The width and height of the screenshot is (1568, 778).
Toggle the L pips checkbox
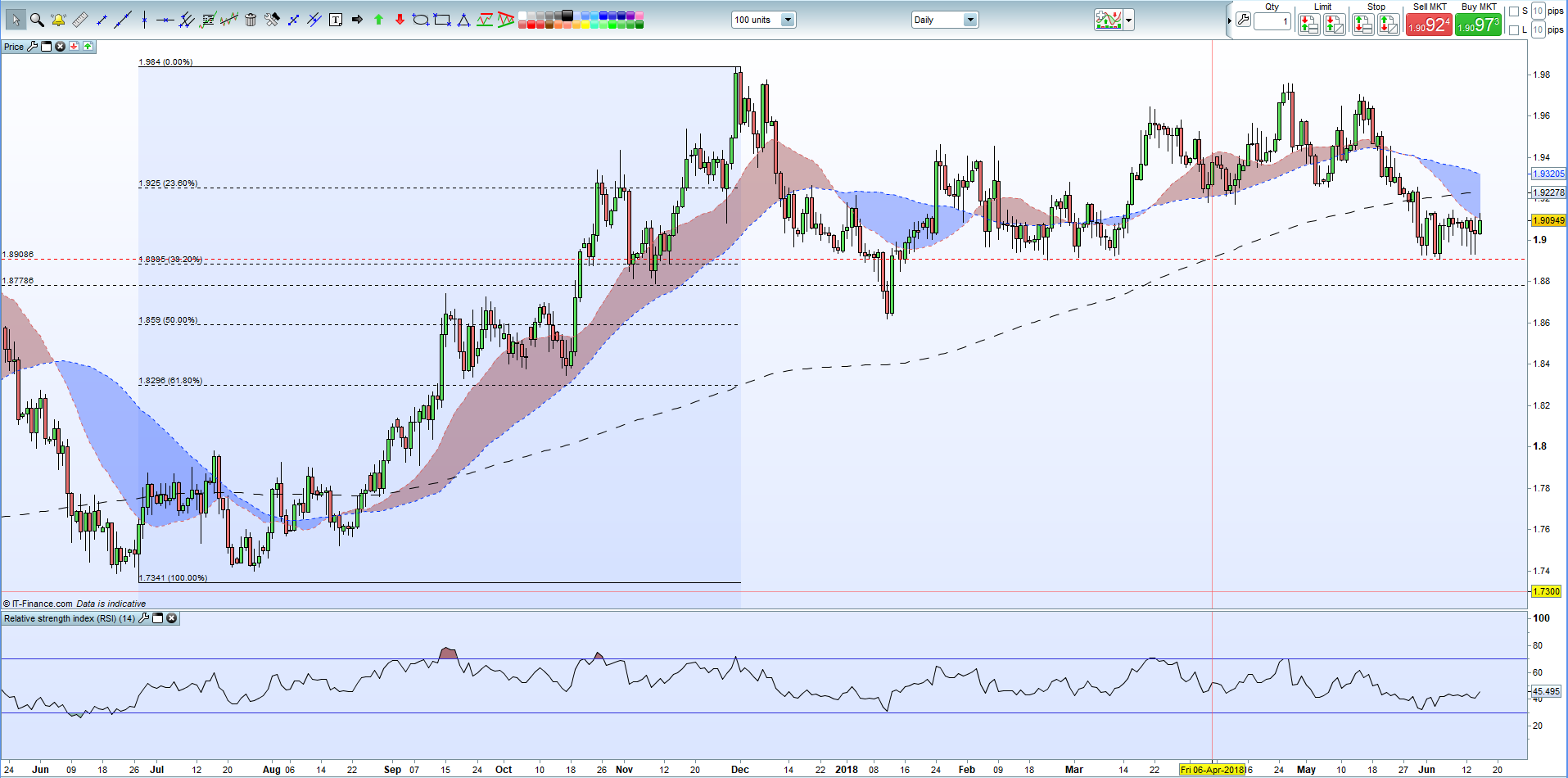coord(1514,30)
